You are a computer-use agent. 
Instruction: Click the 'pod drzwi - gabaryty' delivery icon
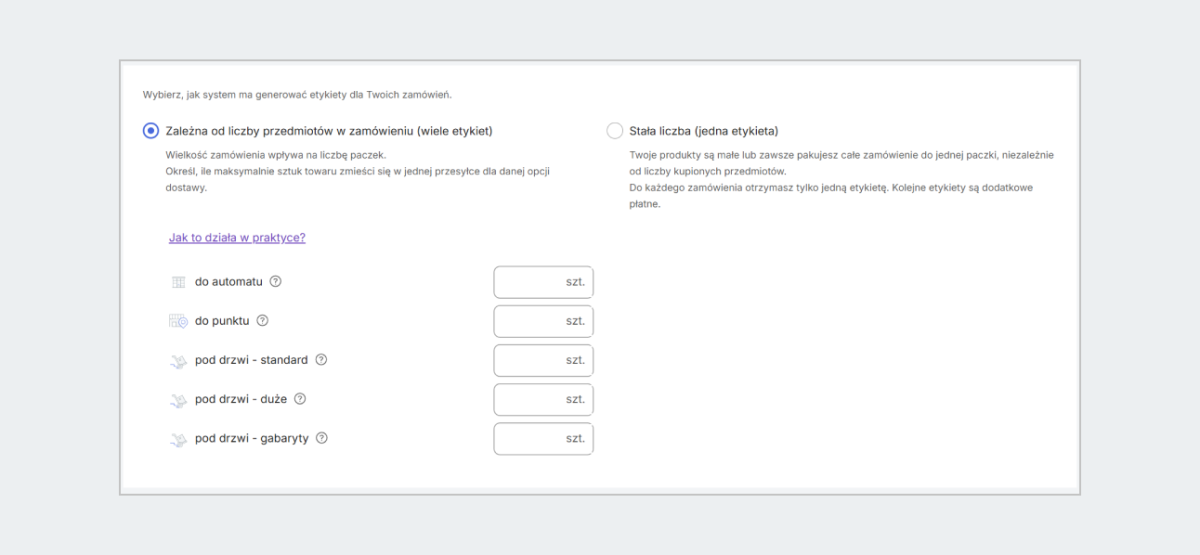179,438
